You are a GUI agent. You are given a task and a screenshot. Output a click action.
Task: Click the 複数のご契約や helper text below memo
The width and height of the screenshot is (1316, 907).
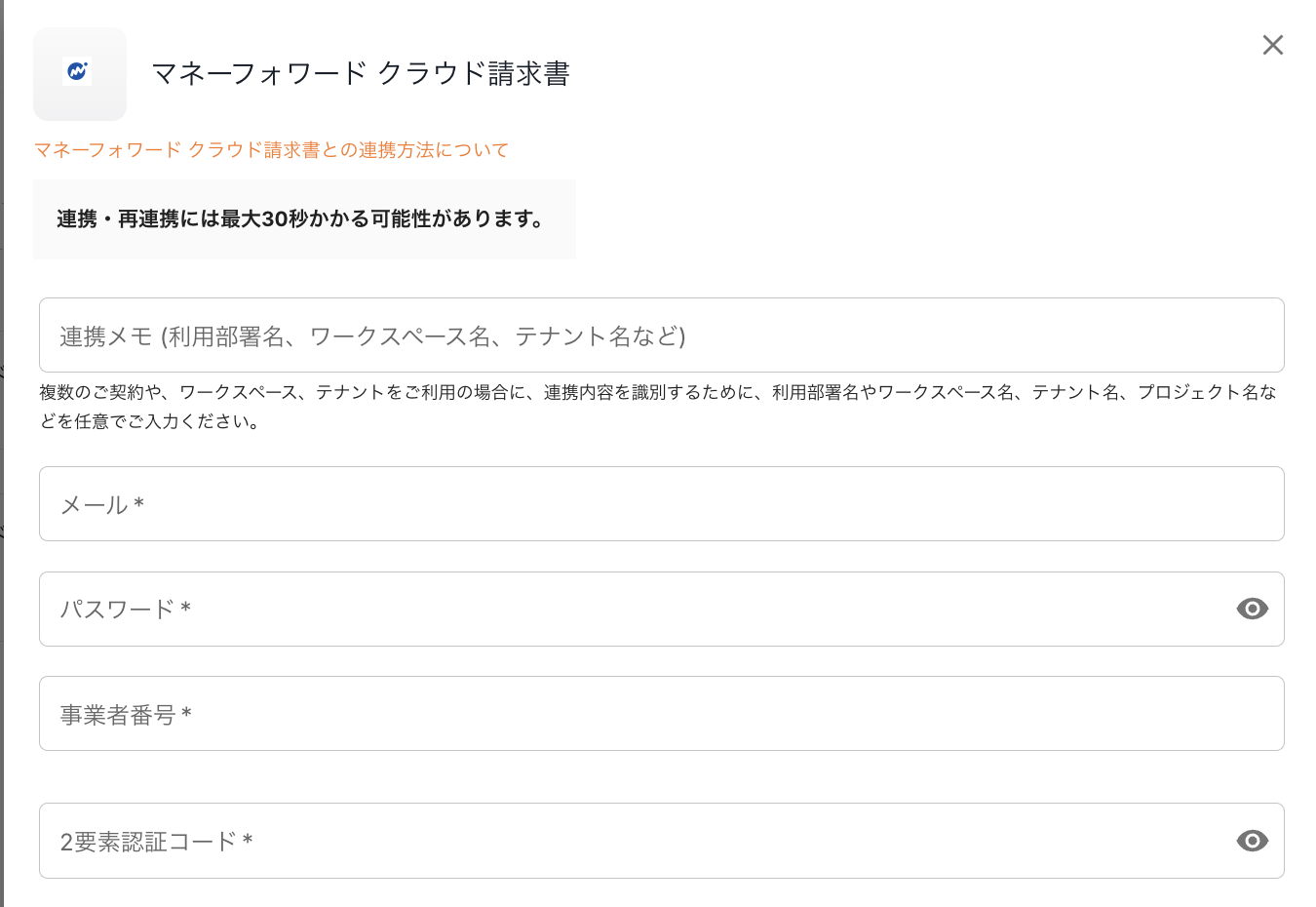coord(657,393)
